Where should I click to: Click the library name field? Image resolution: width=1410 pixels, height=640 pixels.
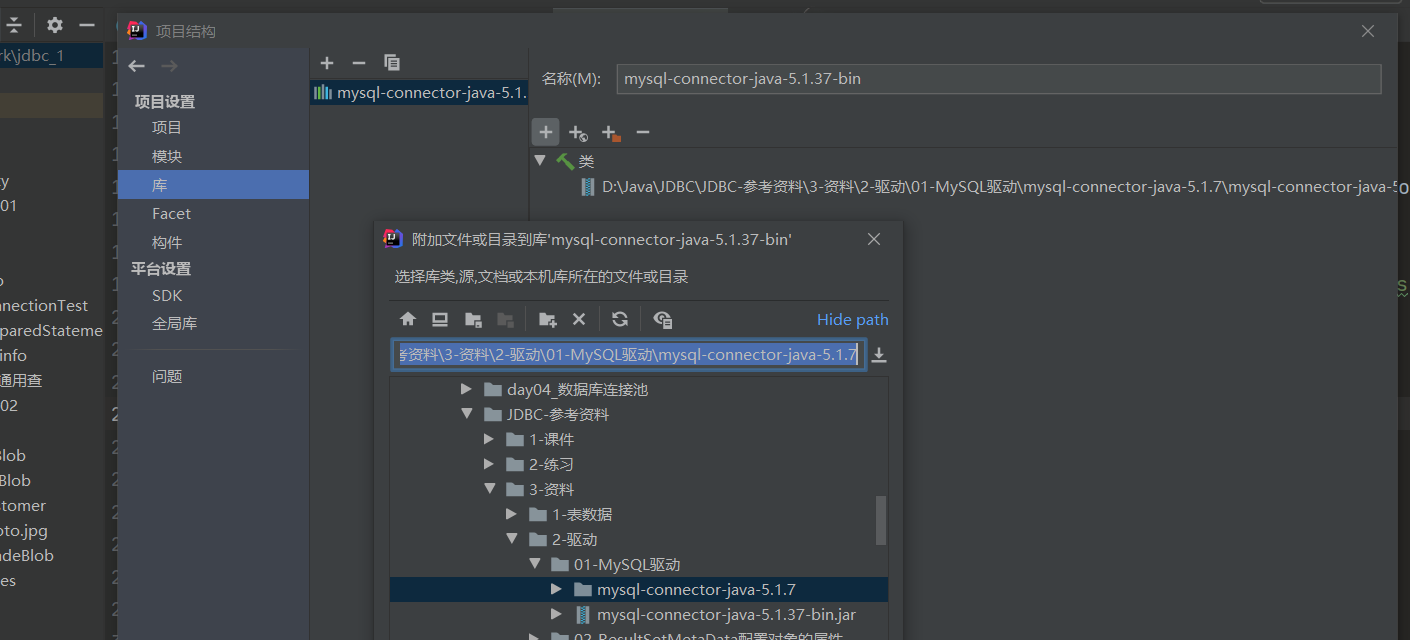click(998, 79)
